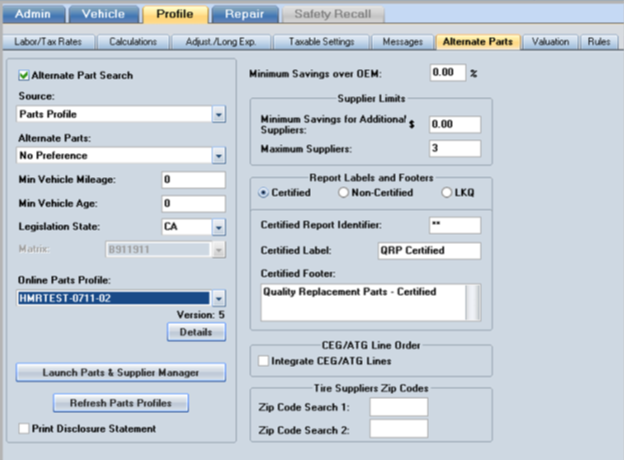Viewport: 624px width, 460px height.
Task: Click the Zip Code Search 1 field
Action: click(398, 407)
